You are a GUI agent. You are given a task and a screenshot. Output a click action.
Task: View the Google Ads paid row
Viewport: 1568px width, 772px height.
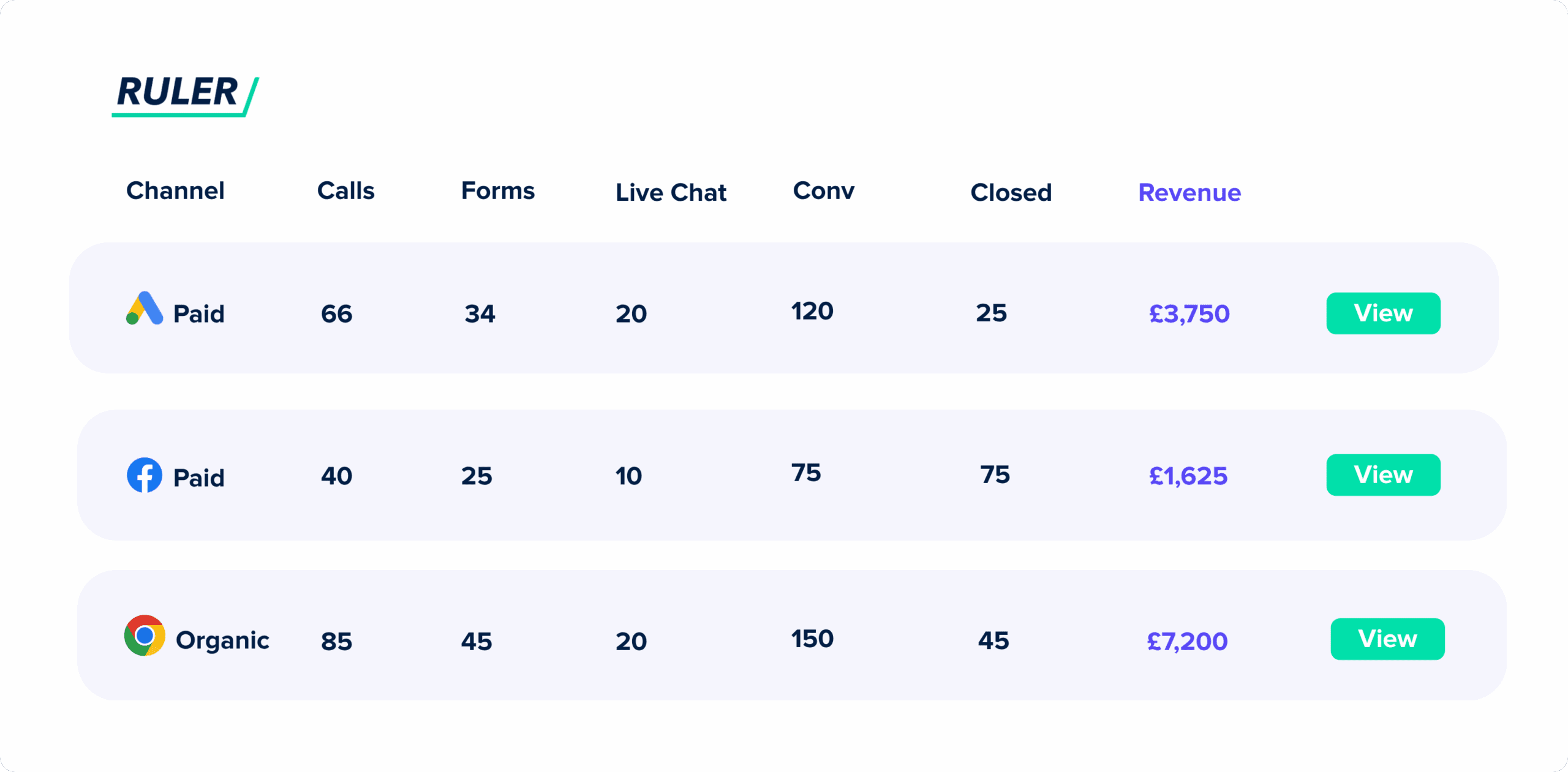1383,313
